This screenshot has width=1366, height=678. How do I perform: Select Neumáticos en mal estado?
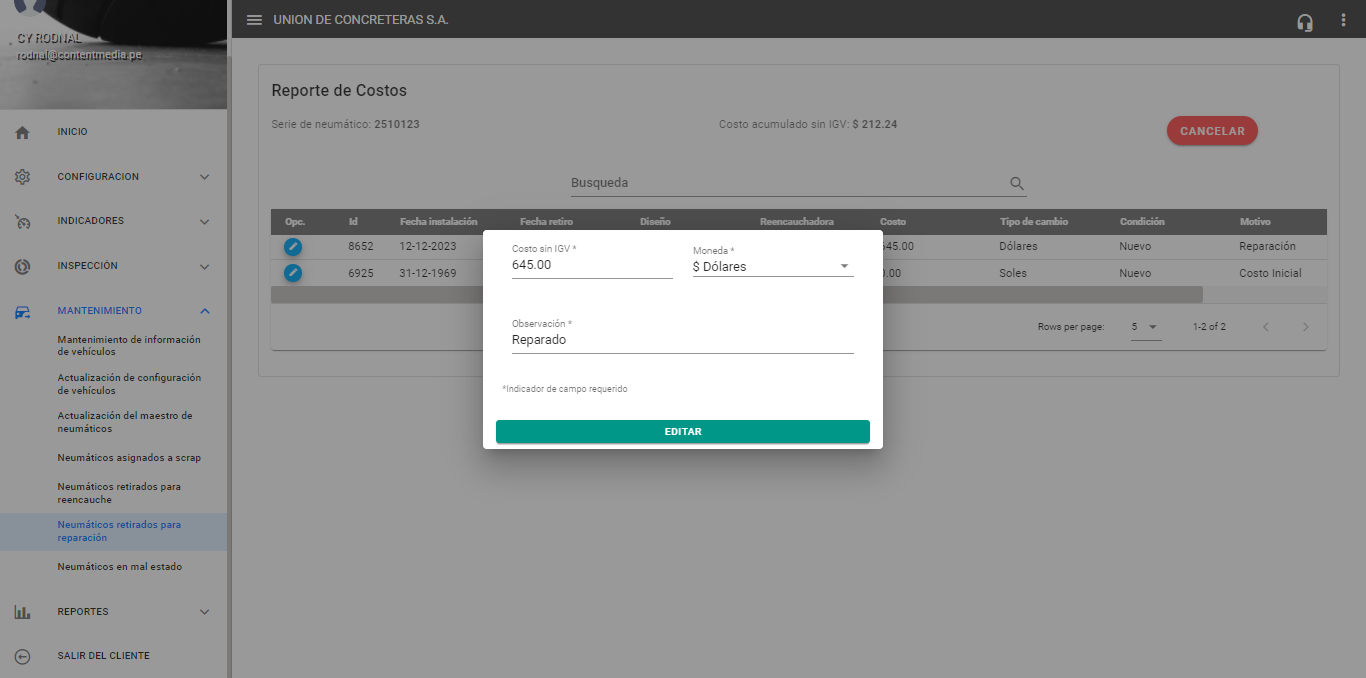(x=120, y=567)
